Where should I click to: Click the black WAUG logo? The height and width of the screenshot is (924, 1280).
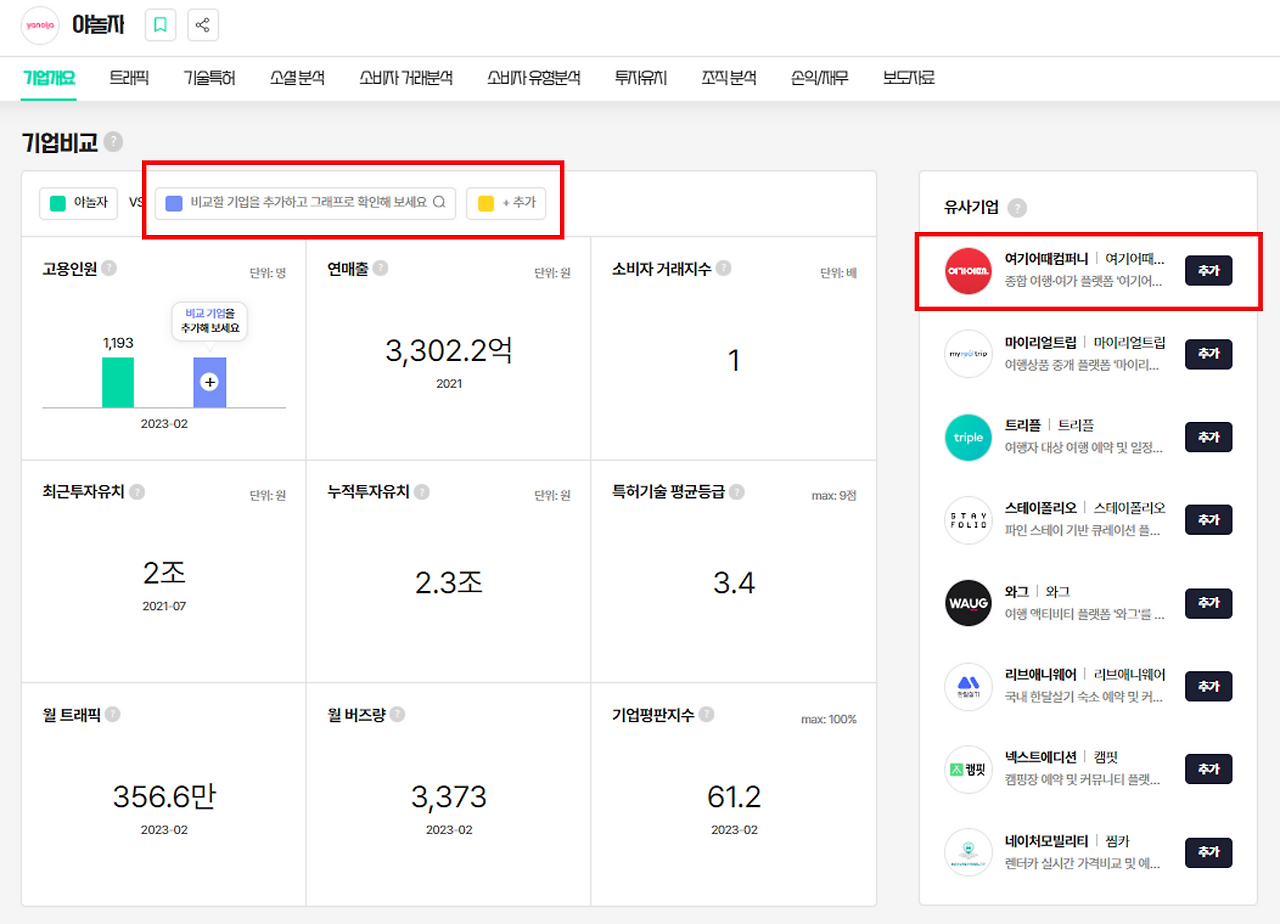coord(967,603)
